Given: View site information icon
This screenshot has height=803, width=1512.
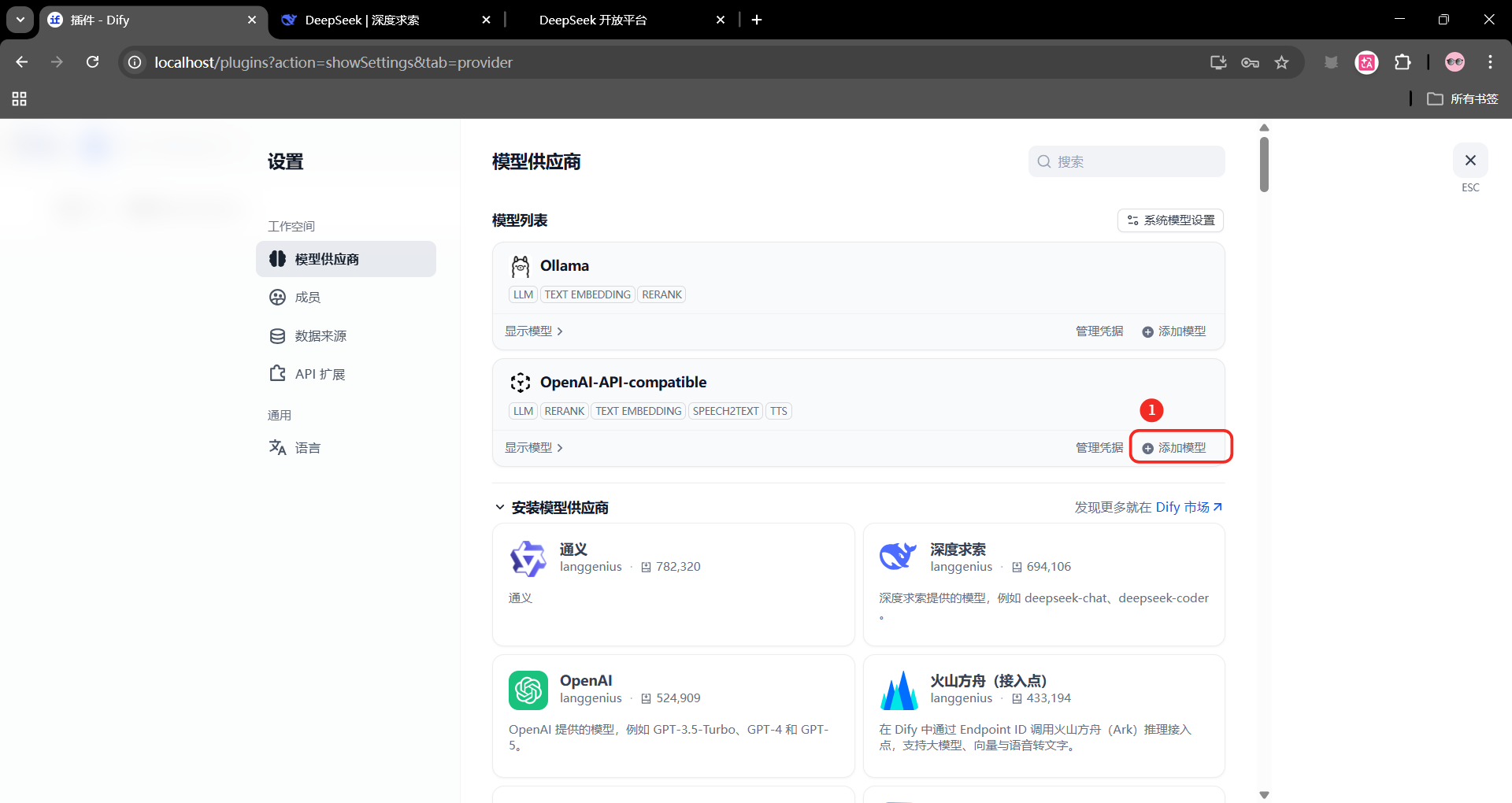Looking at the screenshot, I should 135,62.
